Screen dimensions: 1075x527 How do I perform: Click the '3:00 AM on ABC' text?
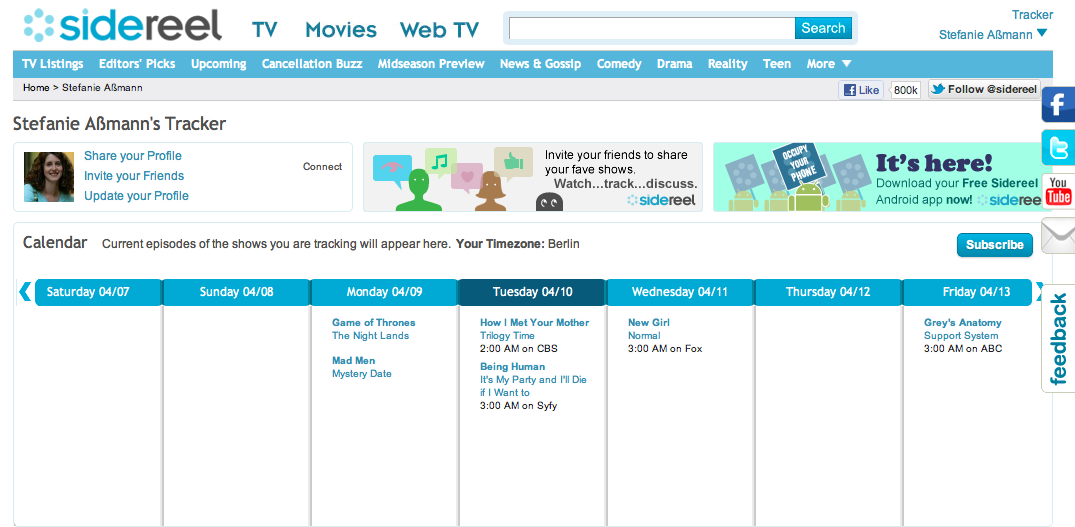coord(963,348)
